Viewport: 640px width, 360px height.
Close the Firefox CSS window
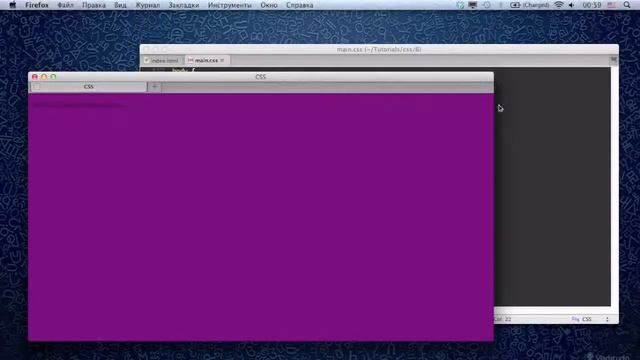35,77
